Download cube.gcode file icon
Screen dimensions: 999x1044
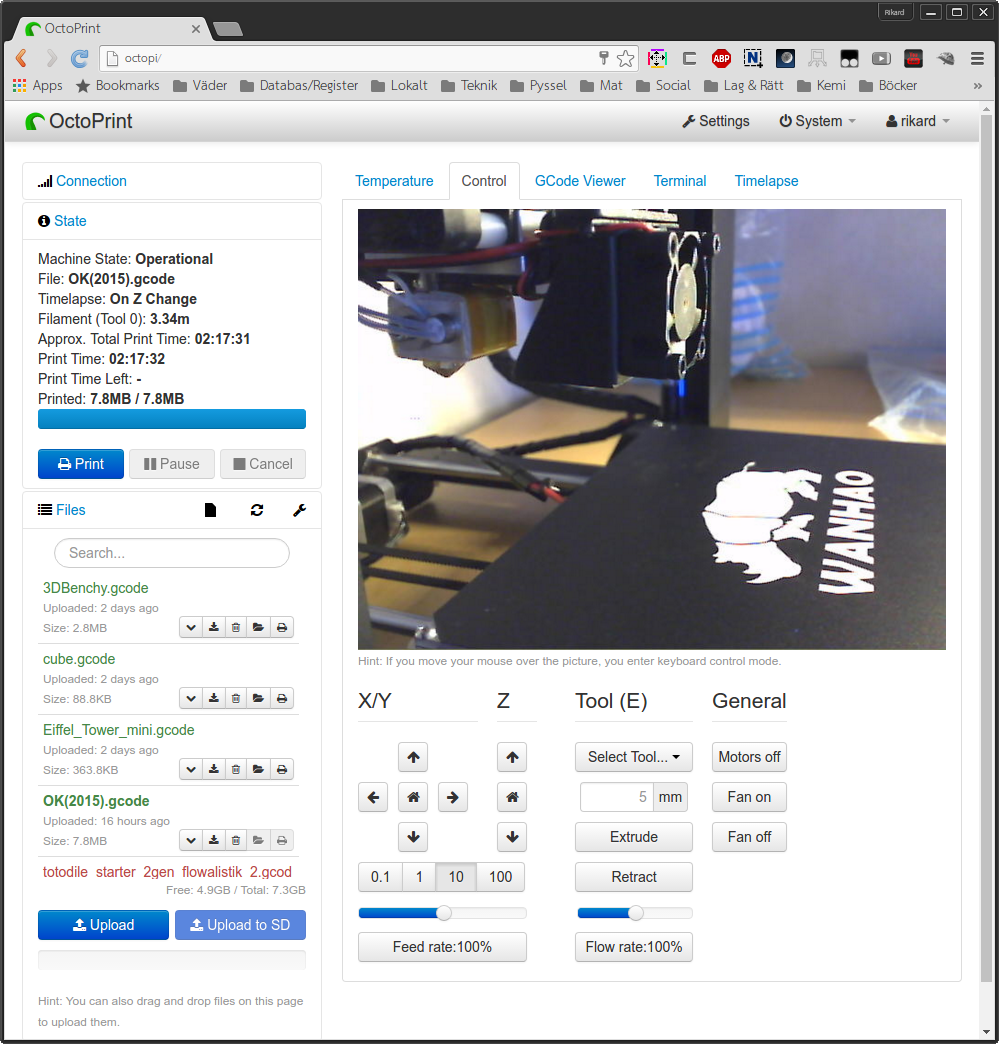coord(214,698)
